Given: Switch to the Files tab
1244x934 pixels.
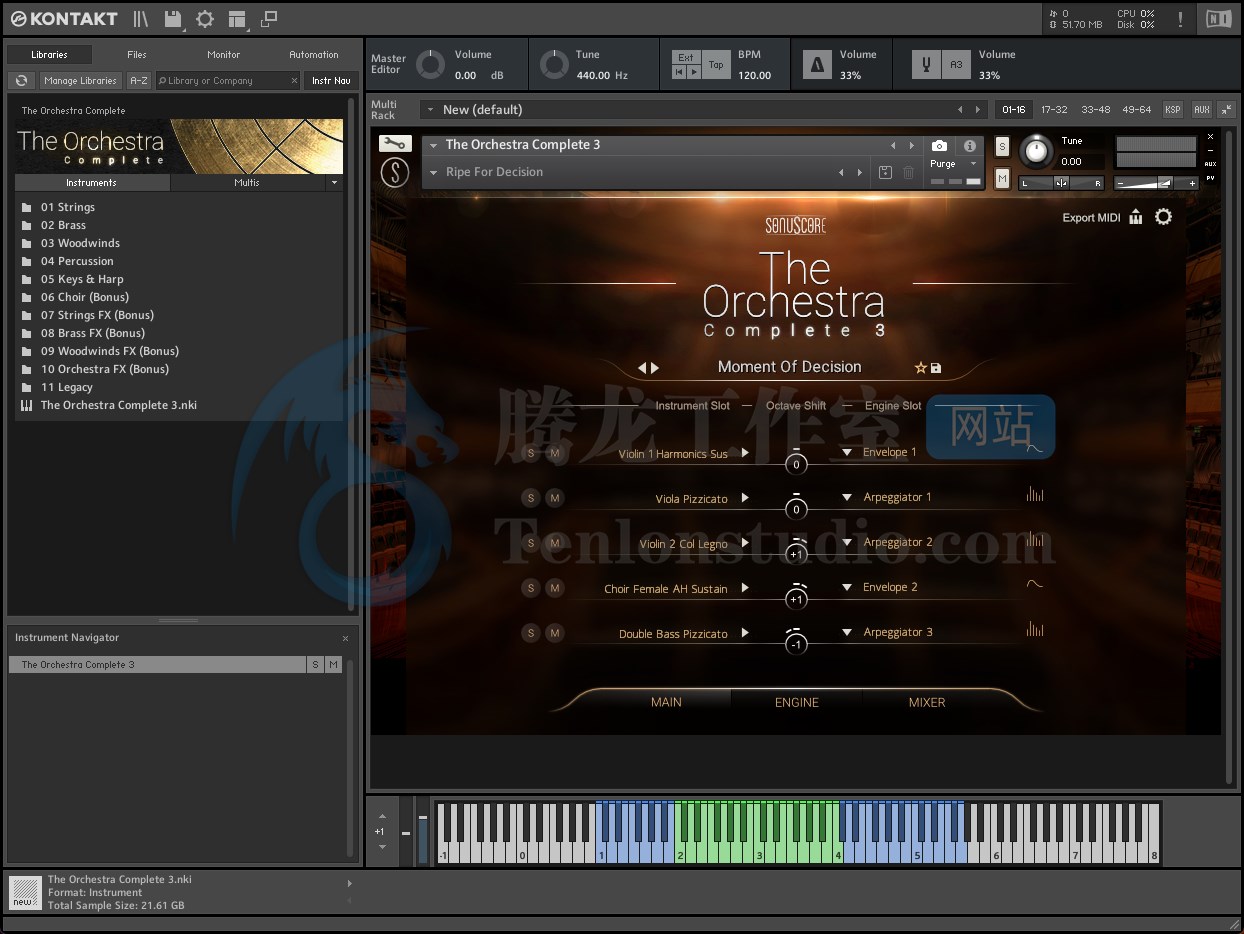Looking at the screenshot, I should (x=137, y=54).
